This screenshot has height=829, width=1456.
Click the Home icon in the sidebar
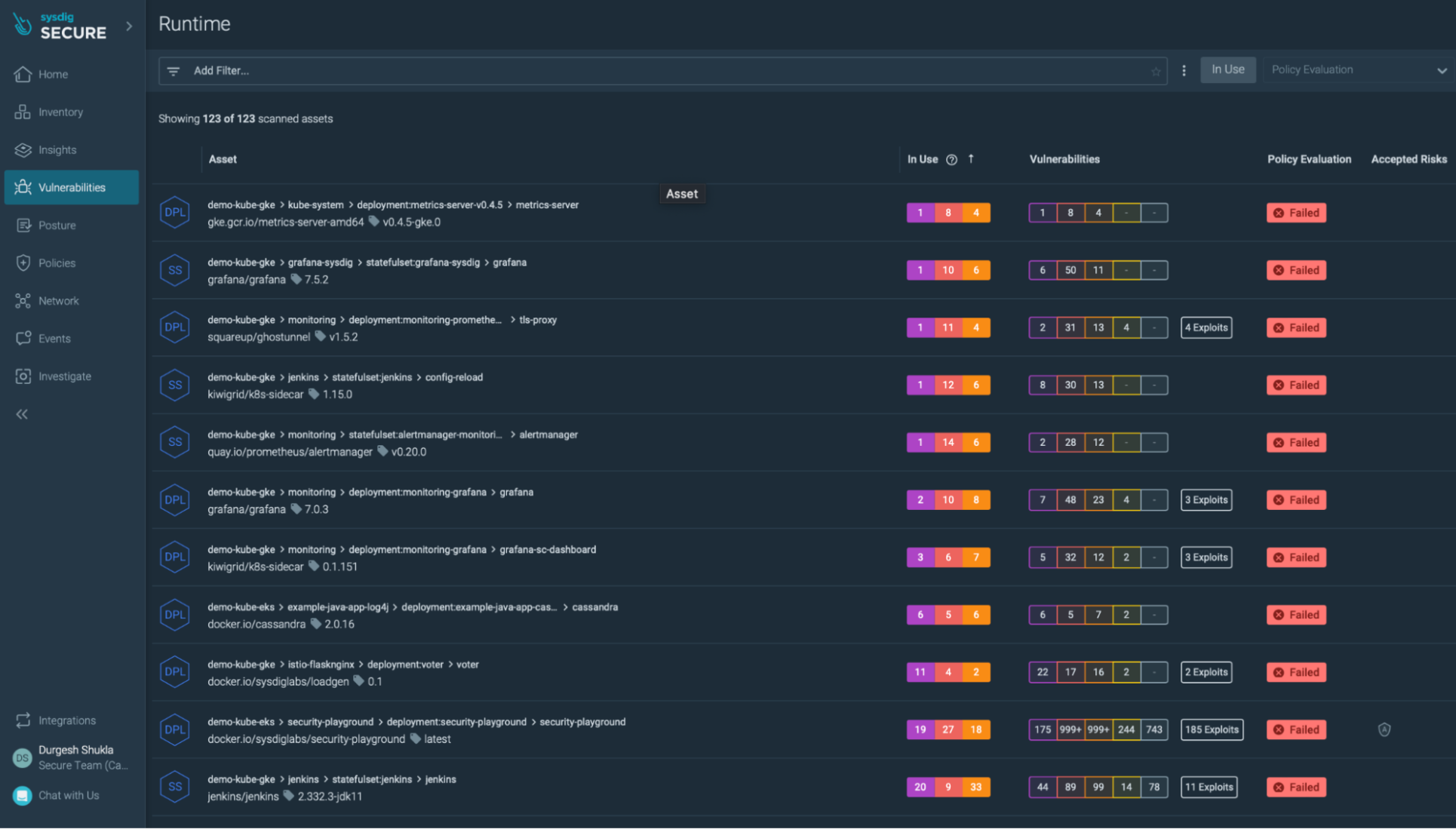52,74
